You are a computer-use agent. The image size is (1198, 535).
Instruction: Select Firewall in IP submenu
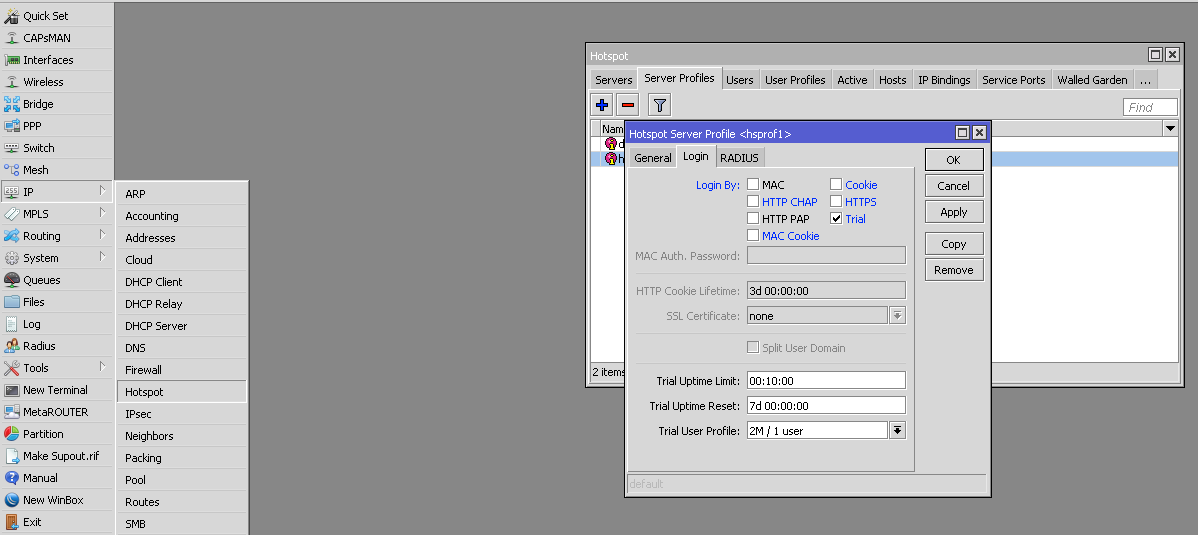[x=144, y=370]
